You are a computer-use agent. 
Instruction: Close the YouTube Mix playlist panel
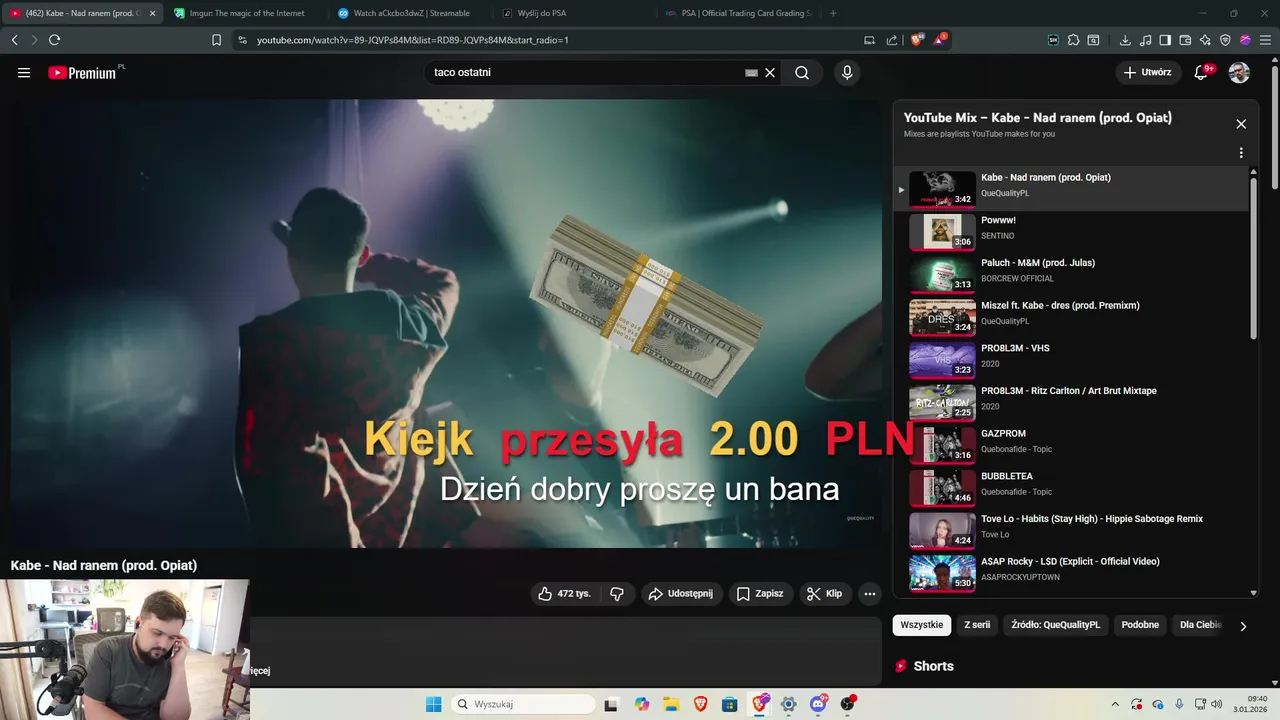[x=1241, y=124]
